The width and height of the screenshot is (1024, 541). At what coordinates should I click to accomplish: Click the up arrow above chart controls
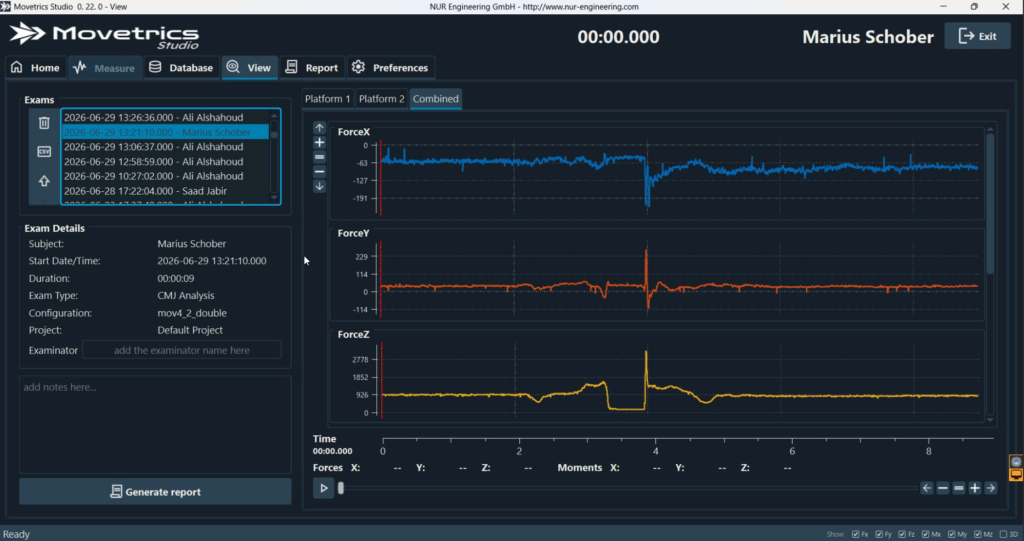[319, 127]
